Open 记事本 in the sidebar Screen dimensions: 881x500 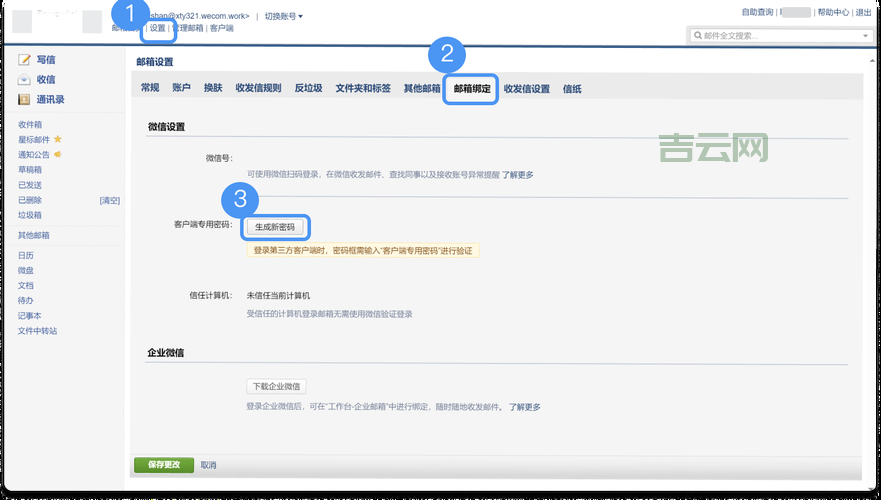pos(30,316)
